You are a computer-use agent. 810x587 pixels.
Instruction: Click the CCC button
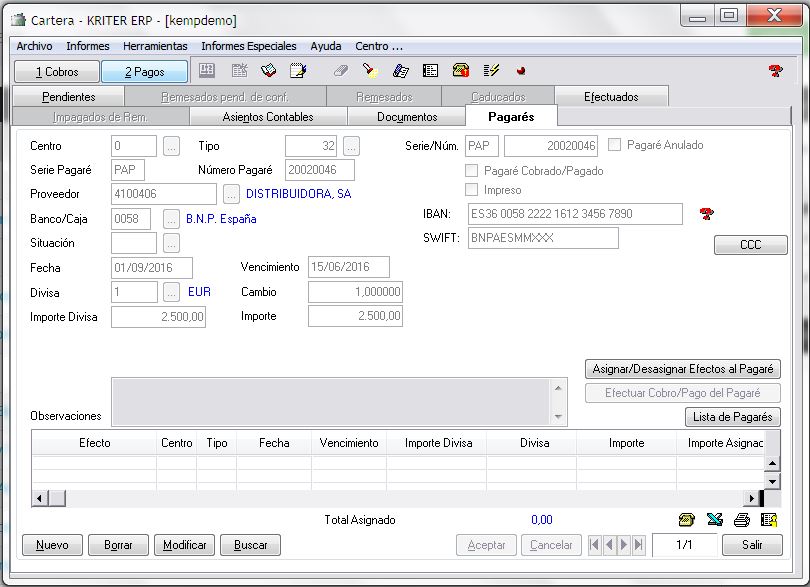click(x=751, y=245)
